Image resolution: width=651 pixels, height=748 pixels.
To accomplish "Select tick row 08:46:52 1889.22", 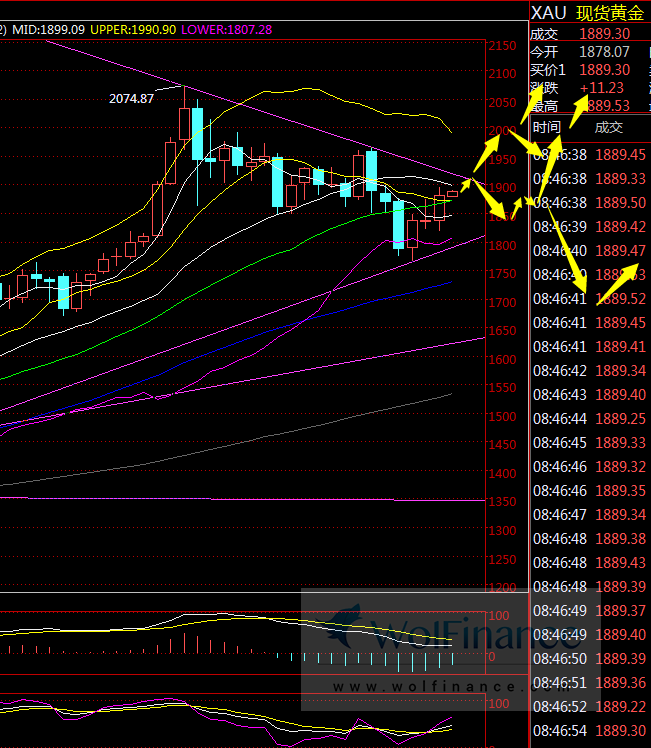I will 589,706.
